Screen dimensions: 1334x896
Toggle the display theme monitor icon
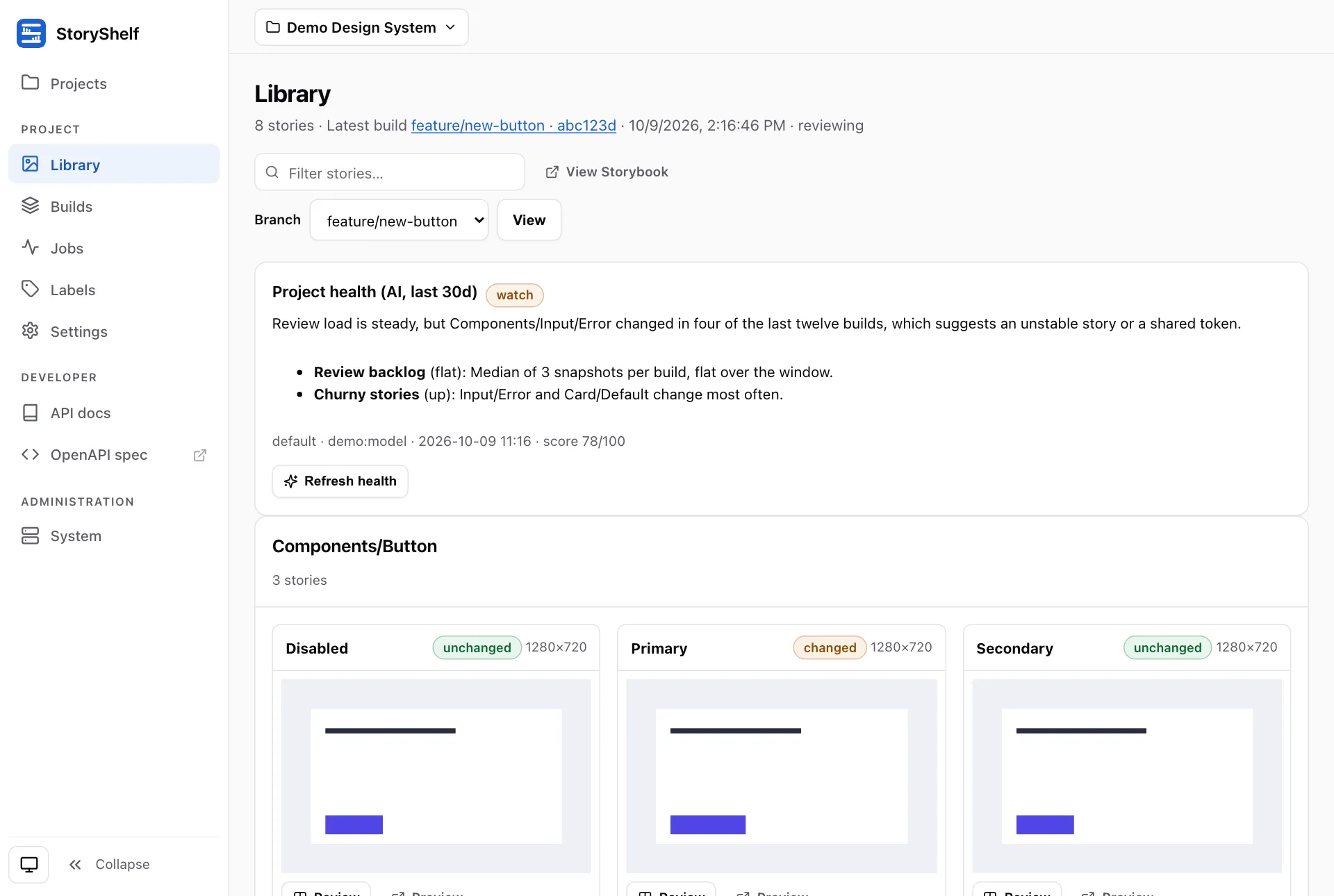29,865
